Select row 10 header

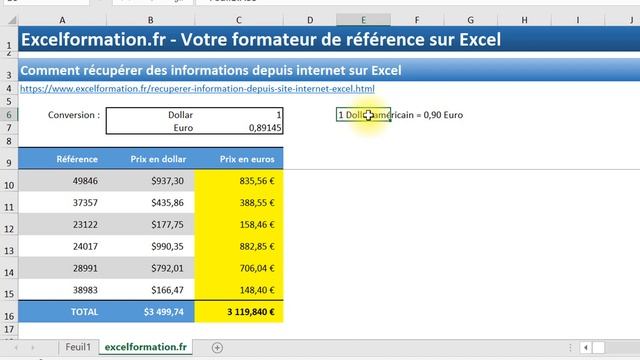tap(9, 181)
